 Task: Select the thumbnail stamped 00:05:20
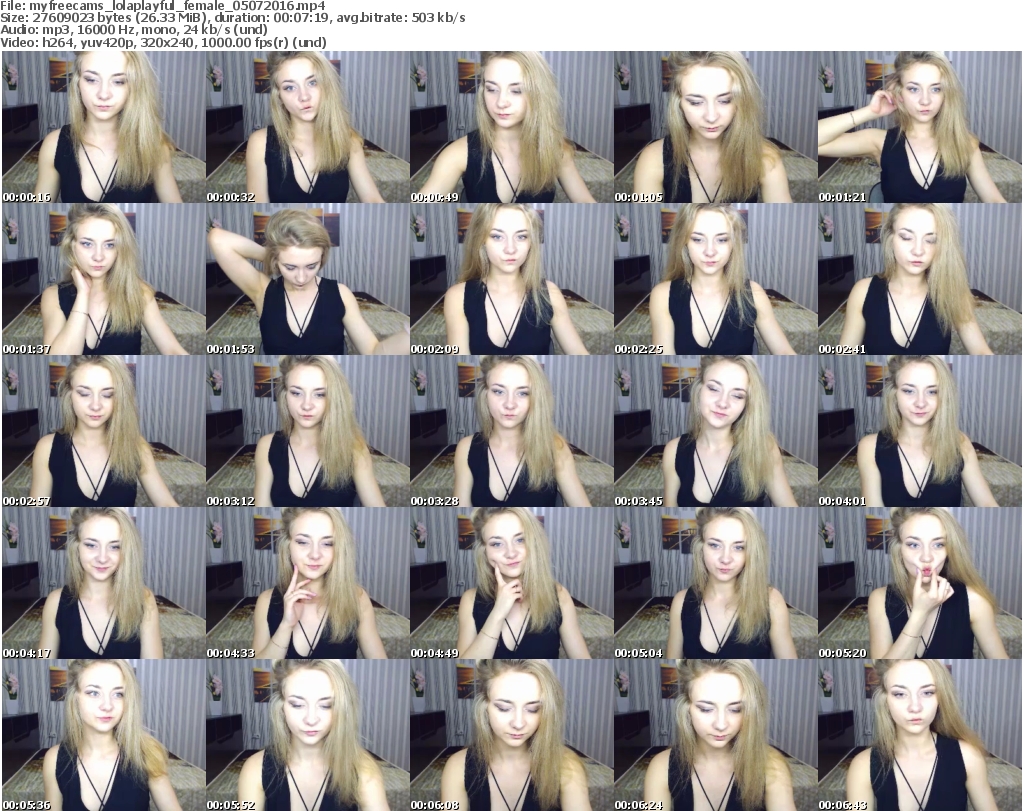click(x=920, y=583)
